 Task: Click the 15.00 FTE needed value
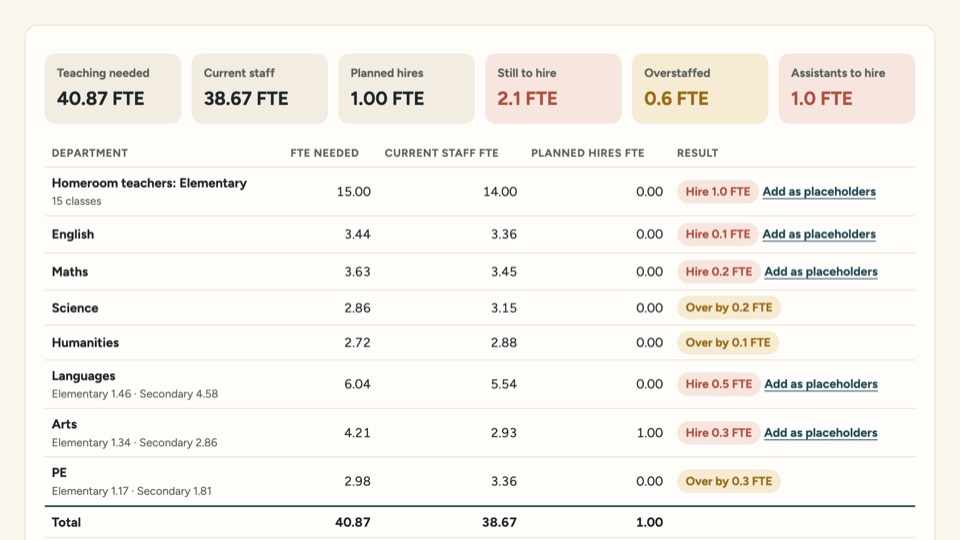[354, 192]
